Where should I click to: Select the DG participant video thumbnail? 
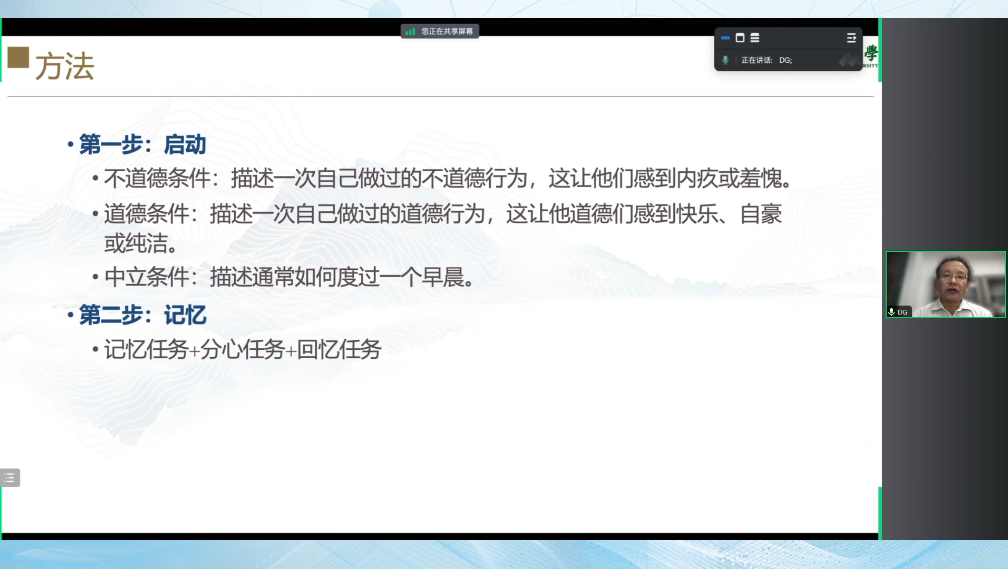945,283
